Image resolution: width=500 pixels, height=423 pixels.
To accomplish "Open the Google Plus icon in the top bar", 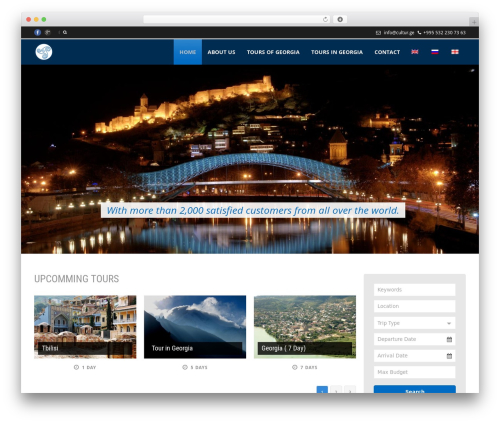I will [x=48, y=32].
